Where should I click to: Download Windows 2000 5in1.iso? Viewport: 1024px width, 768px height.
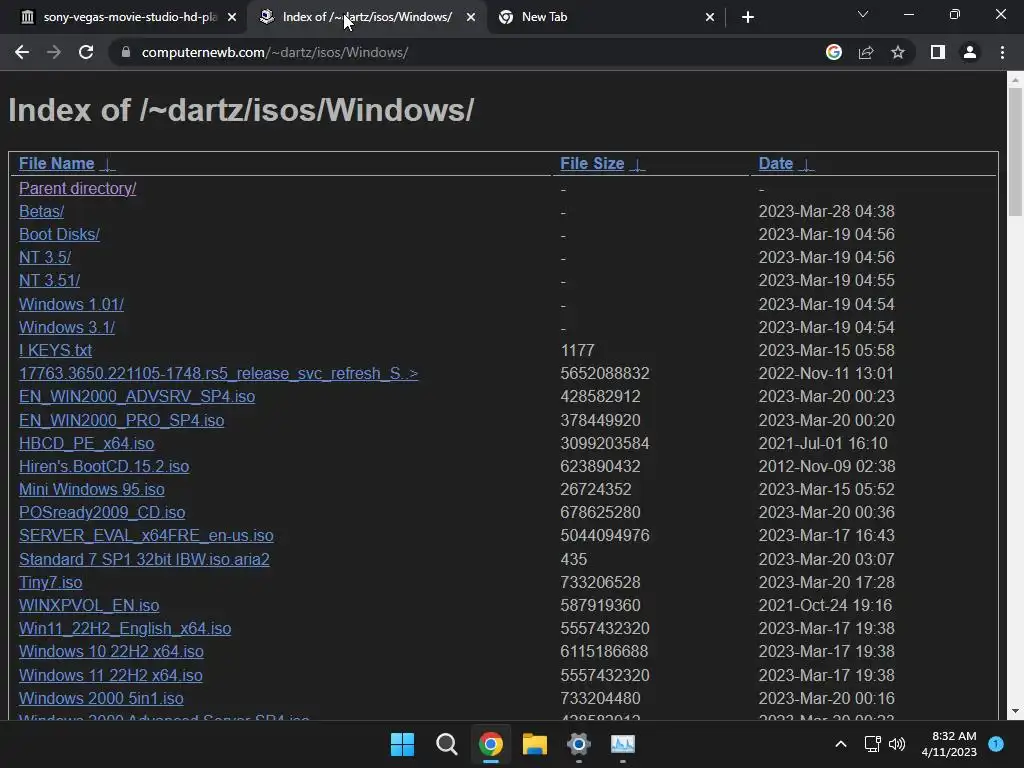101,698
